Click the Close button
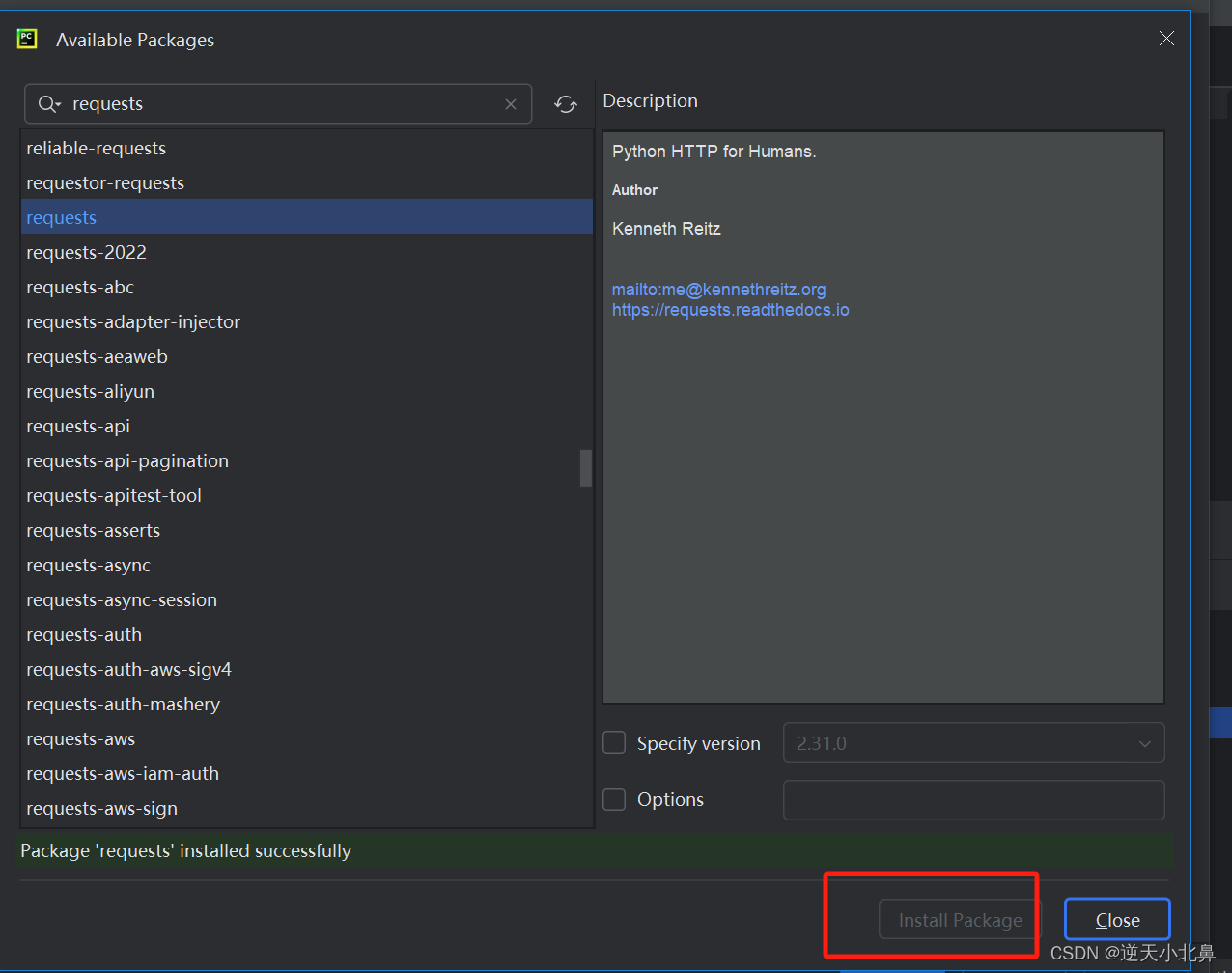 pyautogui.click(x=1116, y=919)
